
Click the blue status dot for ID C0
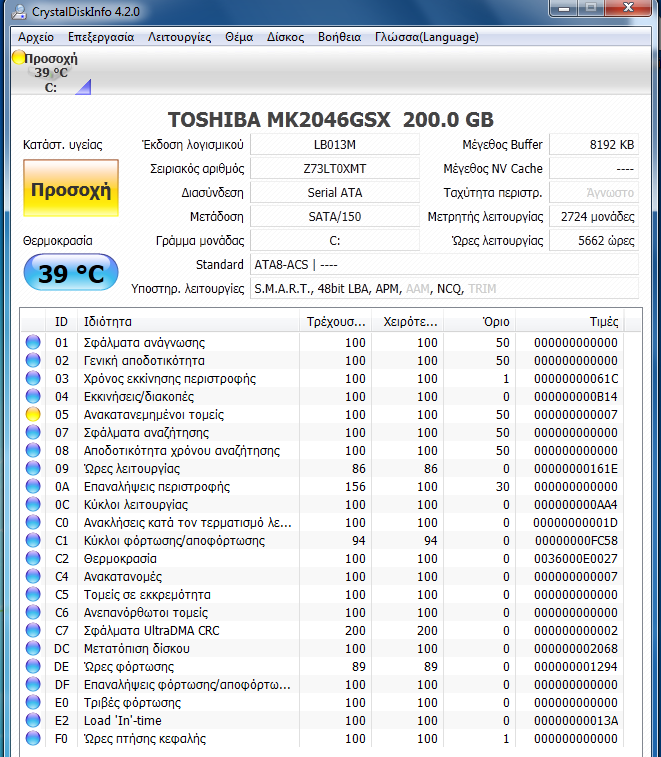(x=33, y=522)
